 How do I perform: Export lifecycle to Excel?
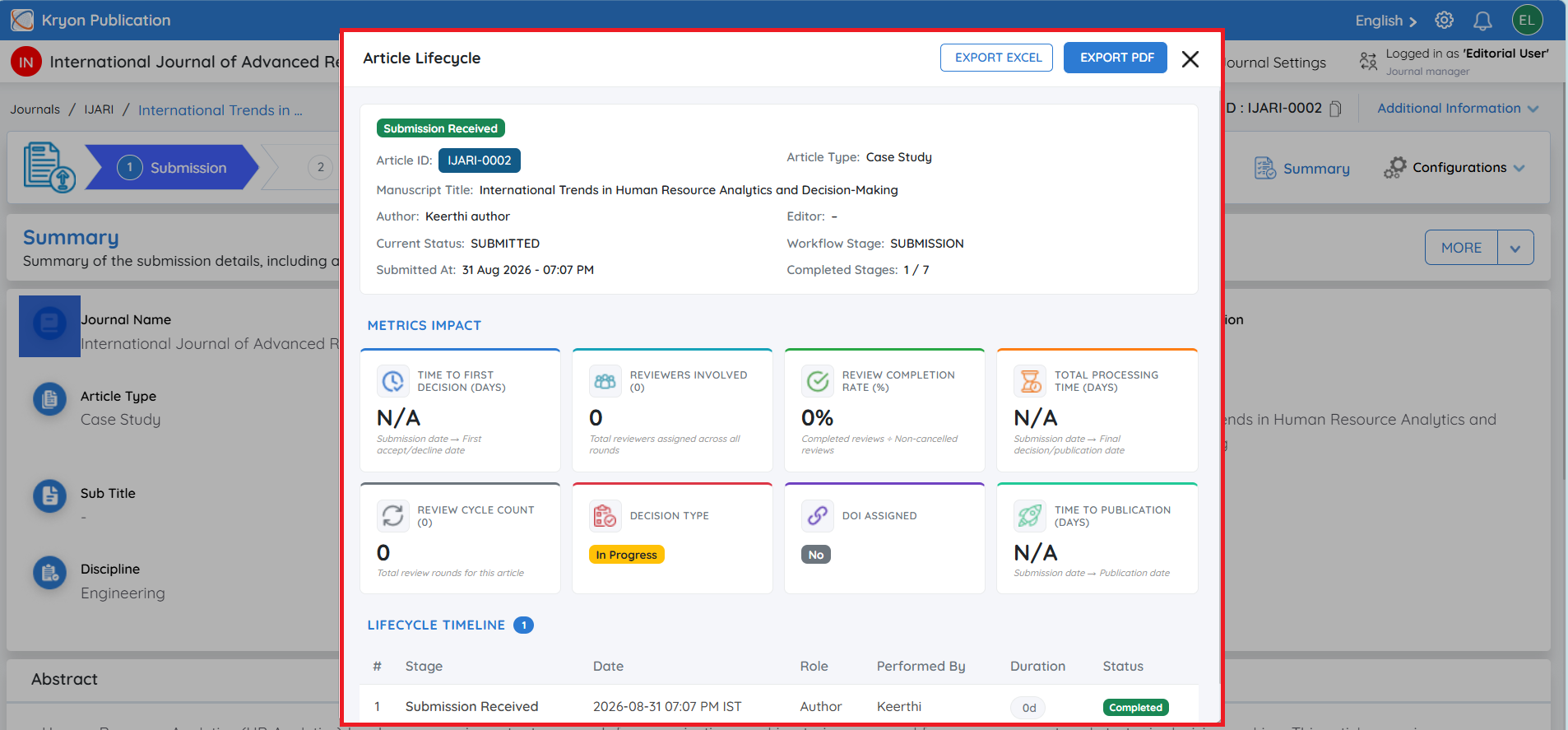pos(996,58)
